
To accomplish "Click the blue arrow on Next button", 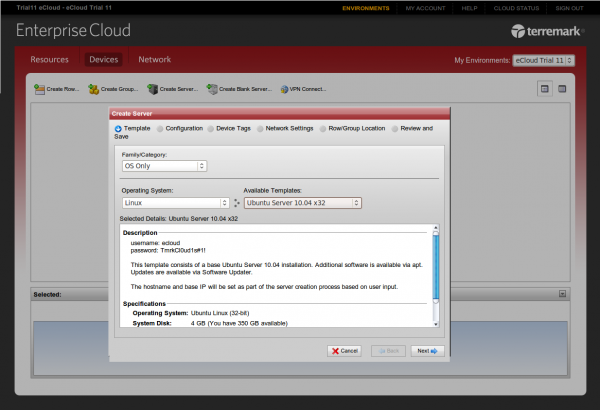I will [434, 351].
